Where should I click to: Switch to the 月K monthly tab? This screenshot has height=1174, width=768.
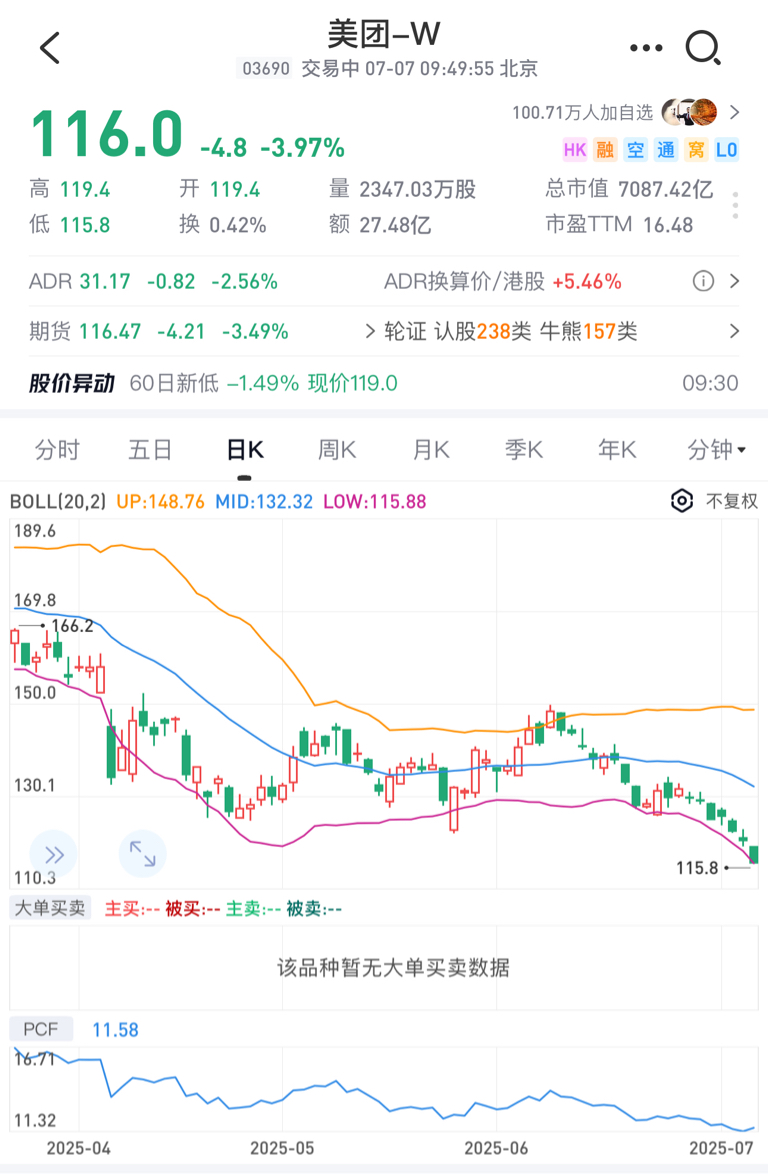[x=430, y=450]
